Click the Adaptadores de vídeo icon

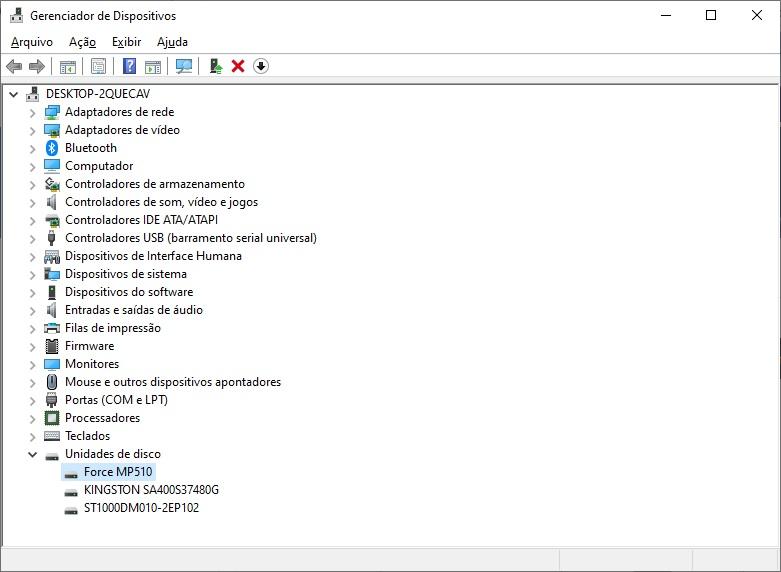point(52,130)
